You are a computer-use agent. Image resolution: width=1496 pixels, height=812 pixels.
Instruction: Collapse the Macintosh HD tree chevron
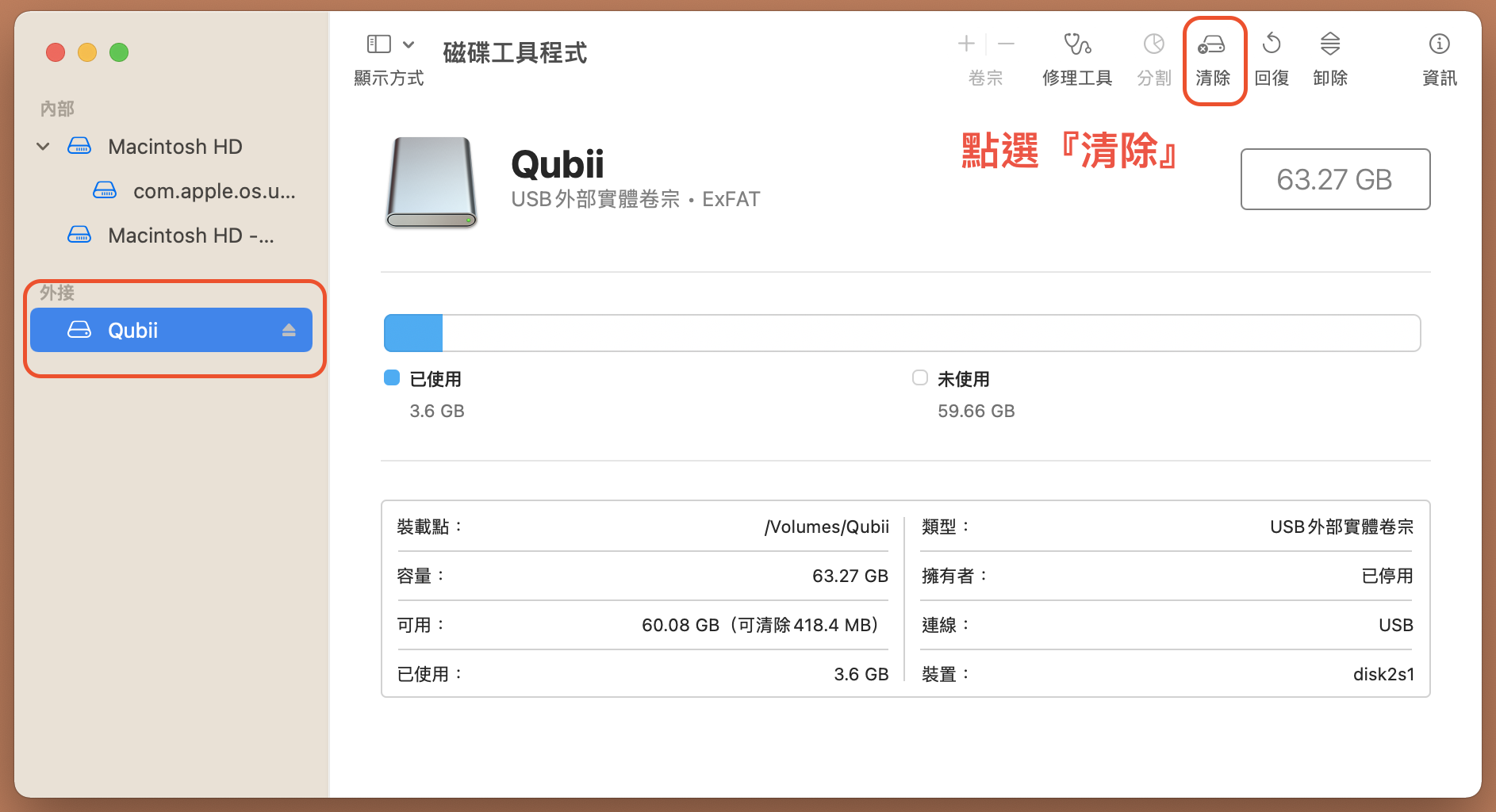[x=44, y=147]
